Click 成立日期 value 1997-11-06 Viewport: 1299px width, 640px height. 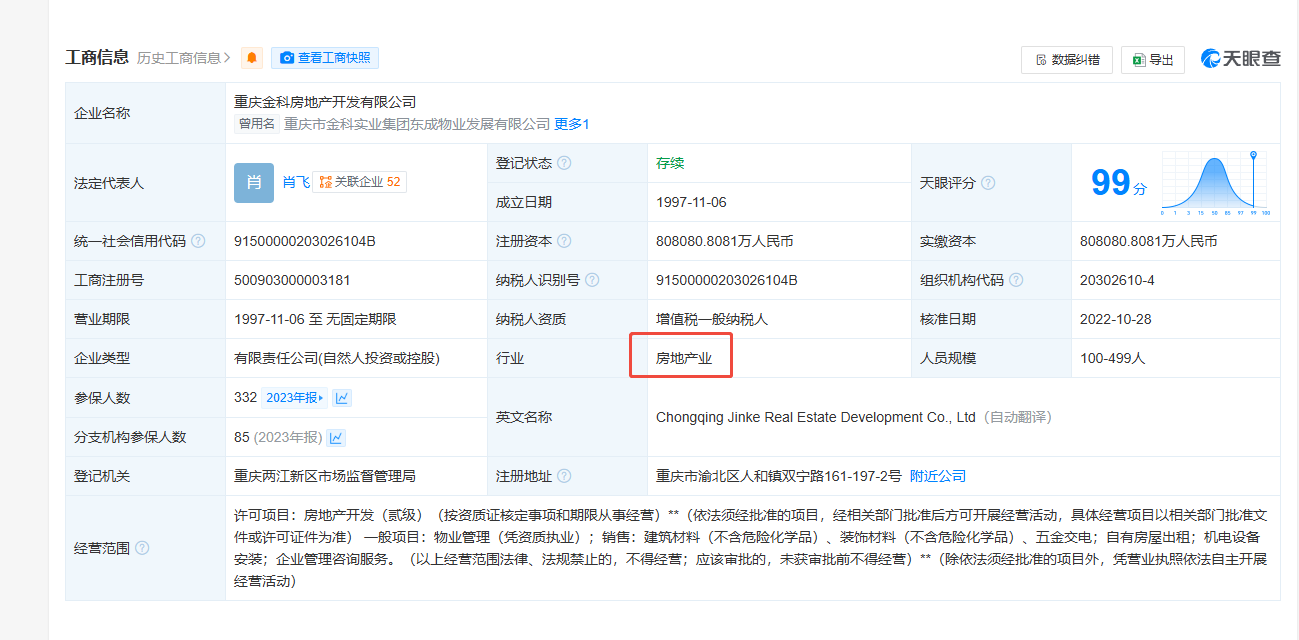point(691,202)
